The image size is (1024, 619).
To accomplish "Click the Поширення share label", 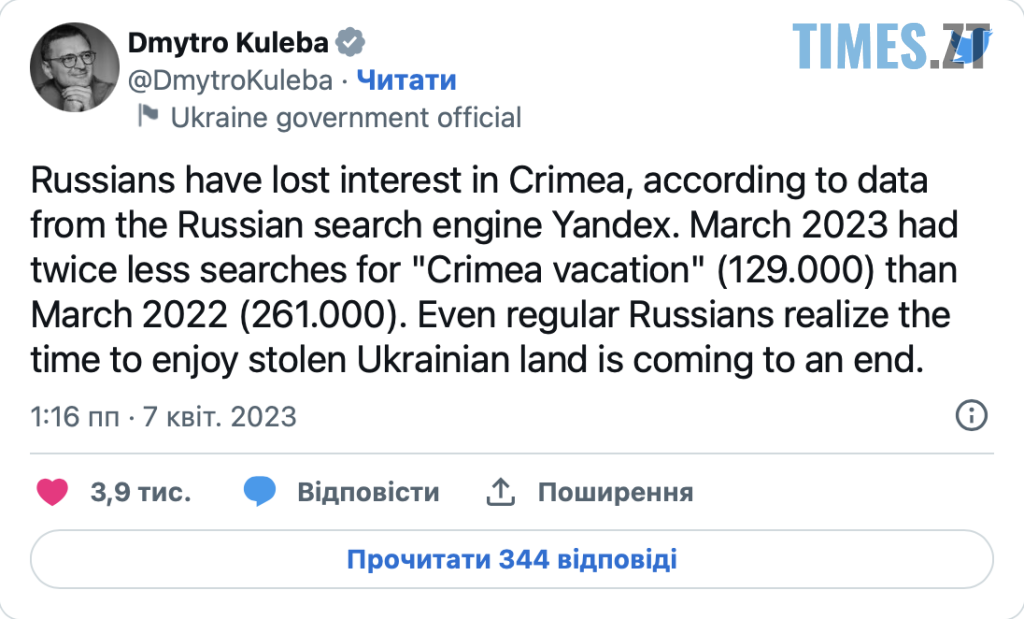I will click(x=615, y=492).
